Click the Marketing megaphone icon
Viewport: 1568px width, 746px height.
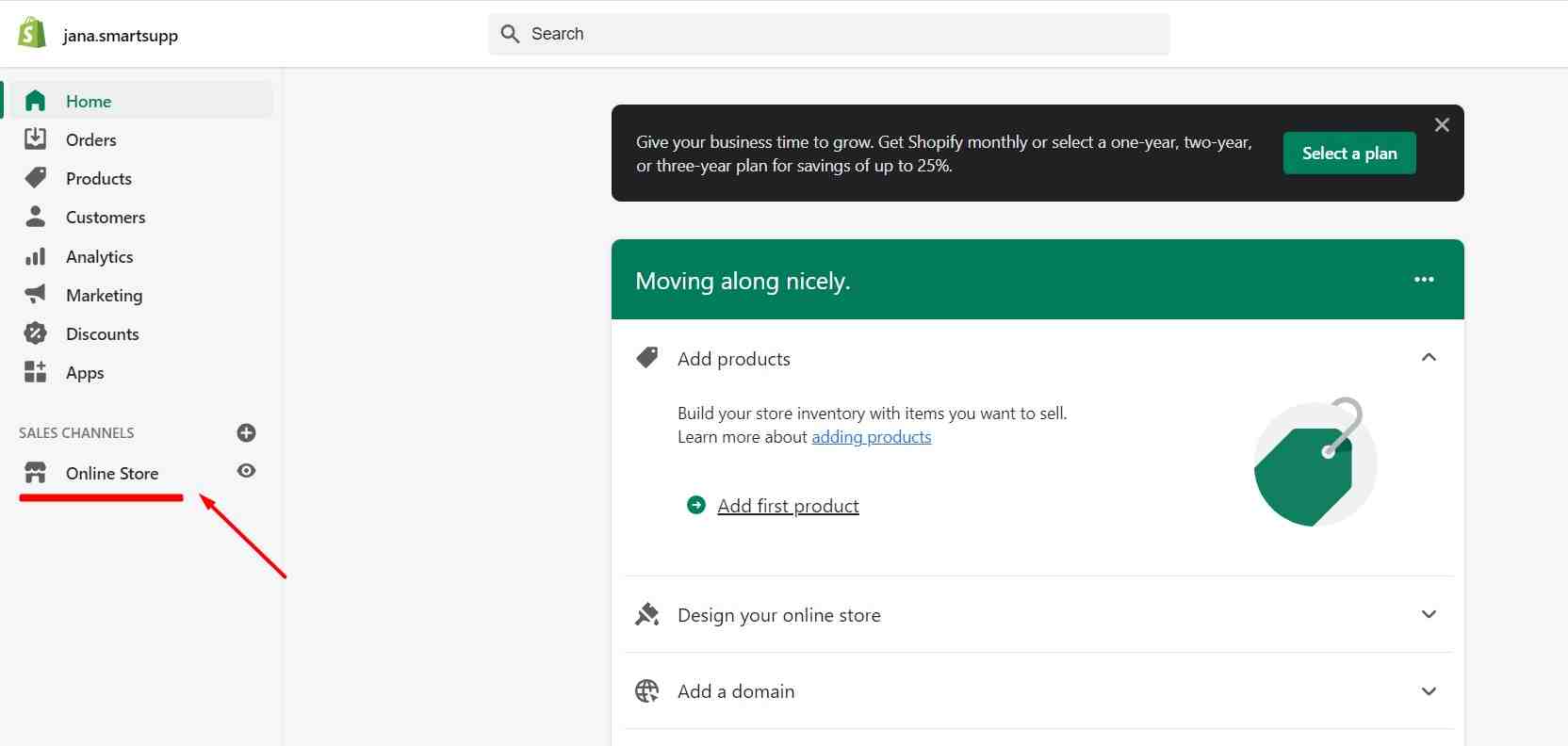(x=35, y=295)
